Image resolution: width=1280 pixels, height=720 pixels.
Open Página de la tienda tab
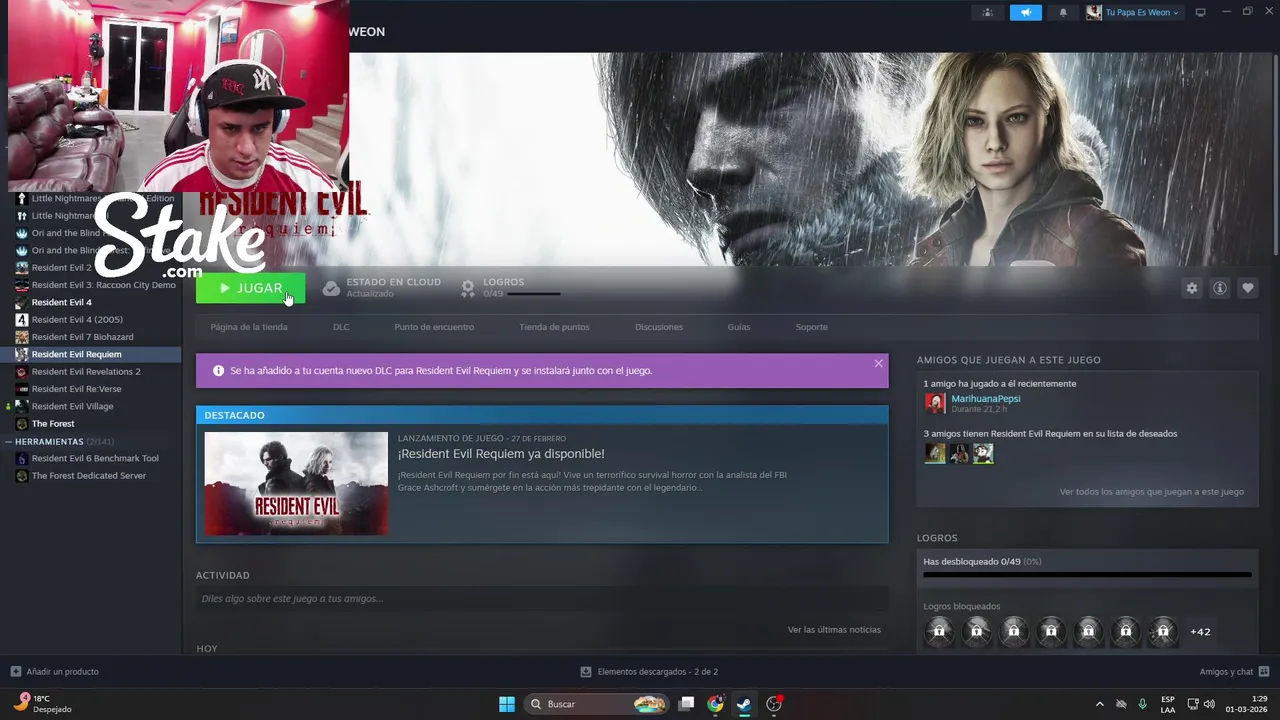coord(249,327)
